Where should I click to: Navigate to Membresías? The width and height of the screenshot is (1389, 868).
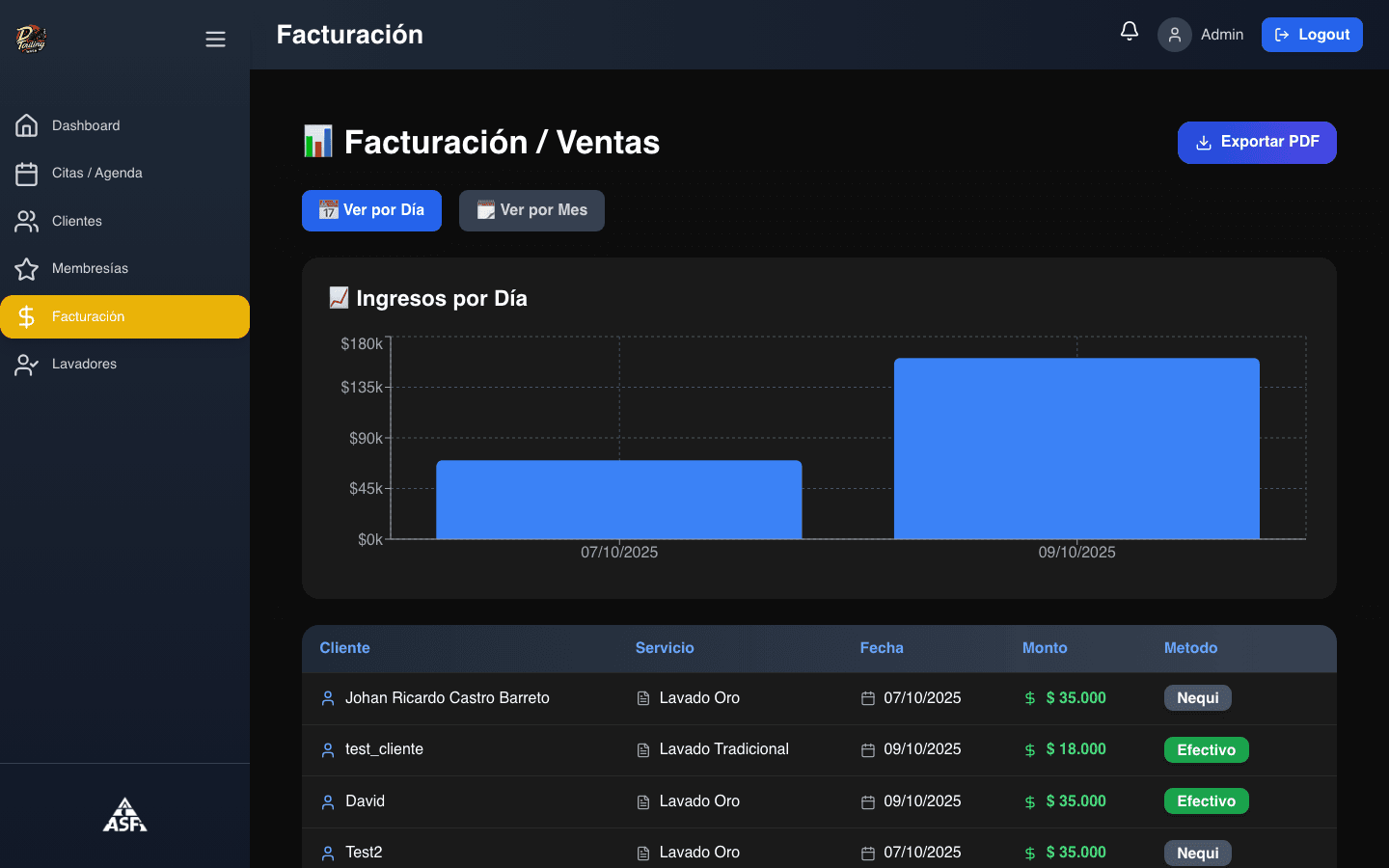[x=125, y=269]
